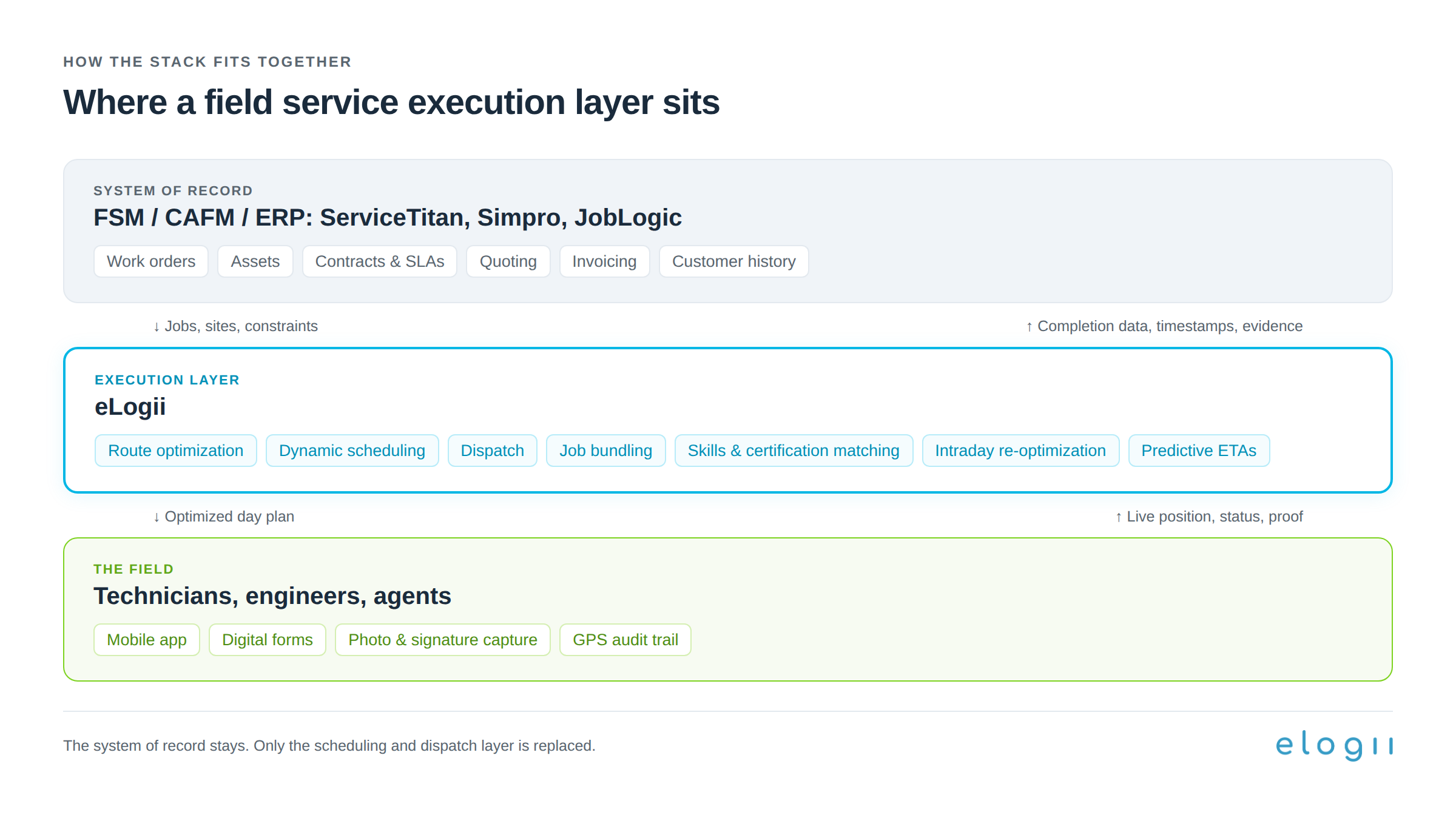1456x815 pixels.
Task: Click Photo & signature capture chip
Action: click(443, 640)
